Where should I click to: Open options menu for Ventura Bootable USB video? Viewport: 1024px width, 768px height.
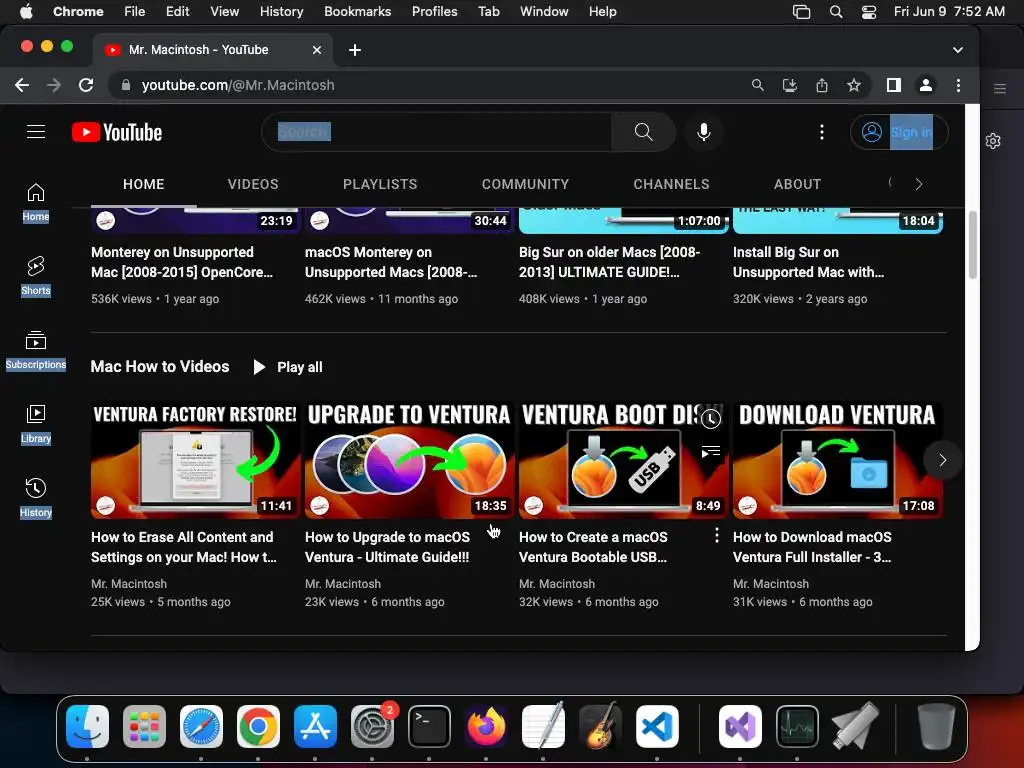716,536
